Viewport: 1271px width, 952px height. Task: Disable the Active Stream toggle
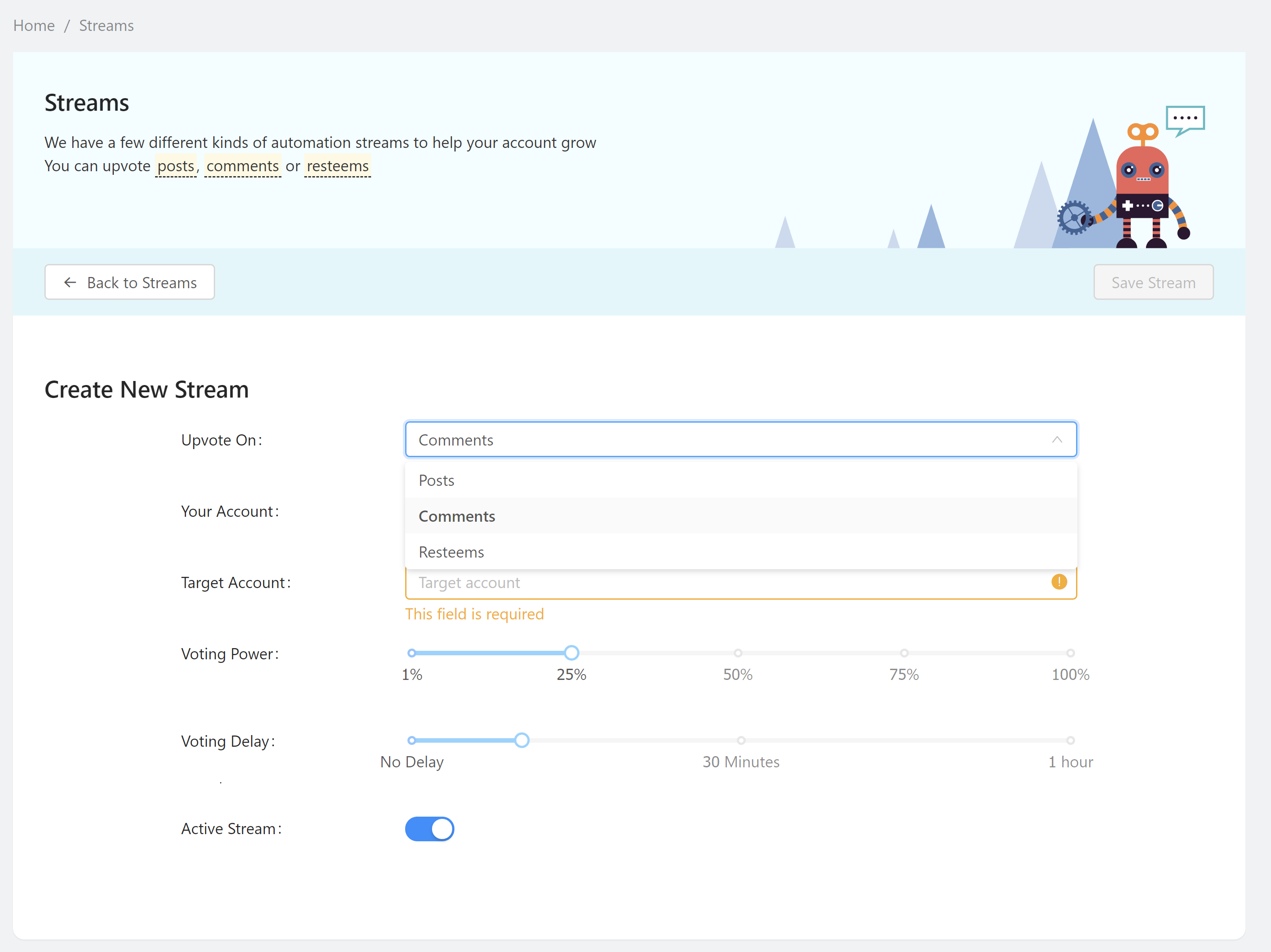(429, 828)
